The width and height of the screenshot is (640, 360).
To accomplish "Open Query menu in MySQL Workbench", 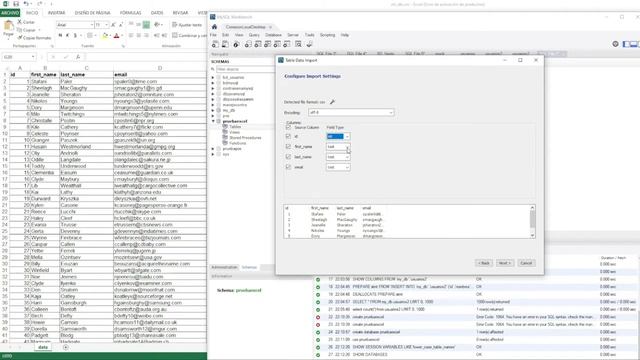I will [x=254, y=35].
